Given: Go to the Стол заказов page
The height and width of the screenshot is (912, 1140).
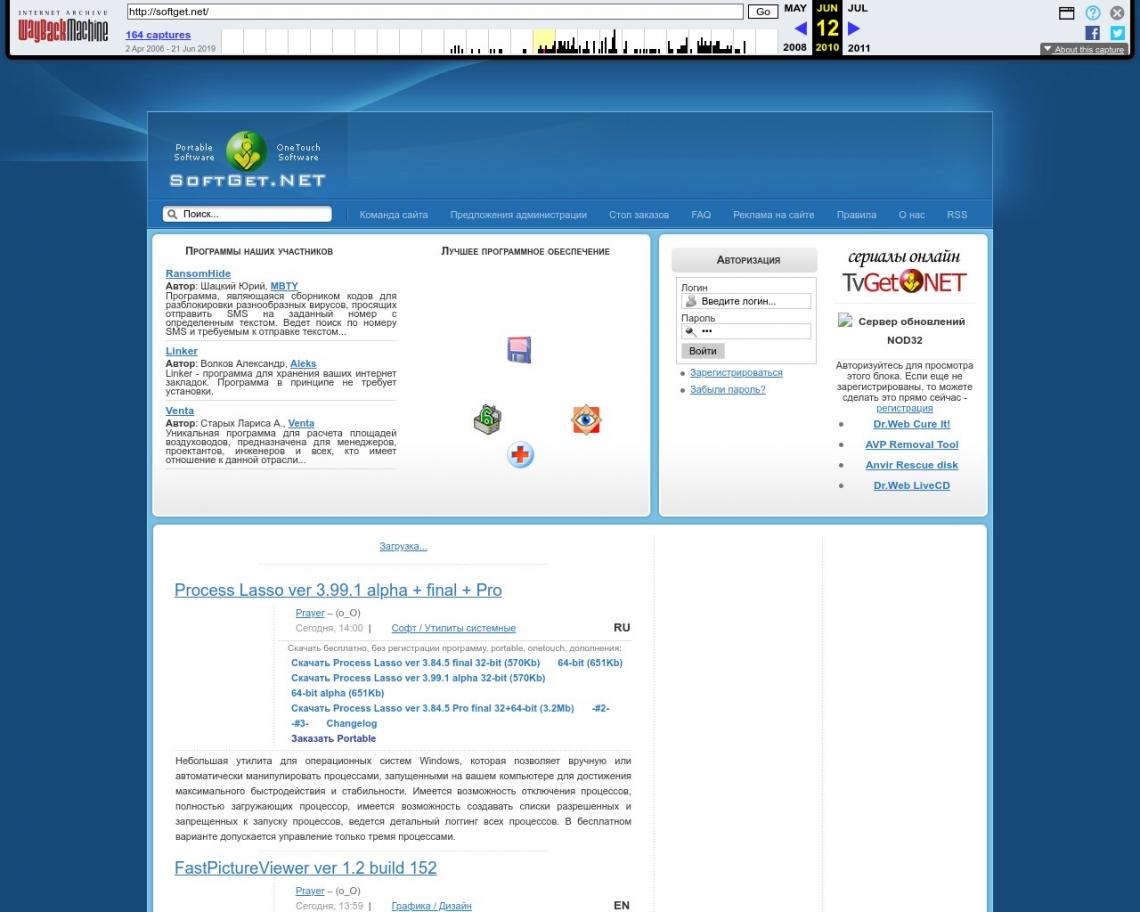Looking at the screenshot, I should 639,215.
